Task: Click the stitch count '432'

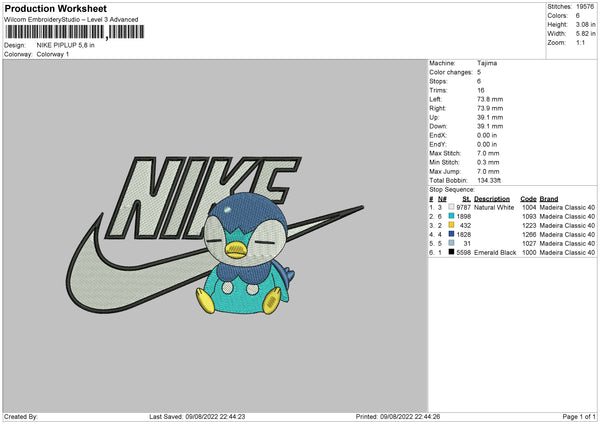Action: (x=465, y=225)
